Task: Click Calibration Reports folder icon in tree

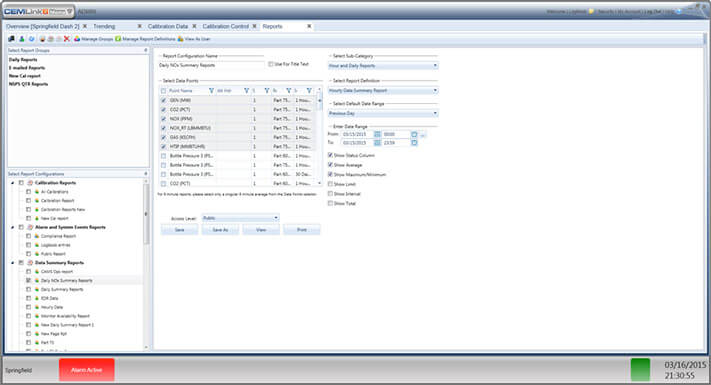Action: point(30,183)
